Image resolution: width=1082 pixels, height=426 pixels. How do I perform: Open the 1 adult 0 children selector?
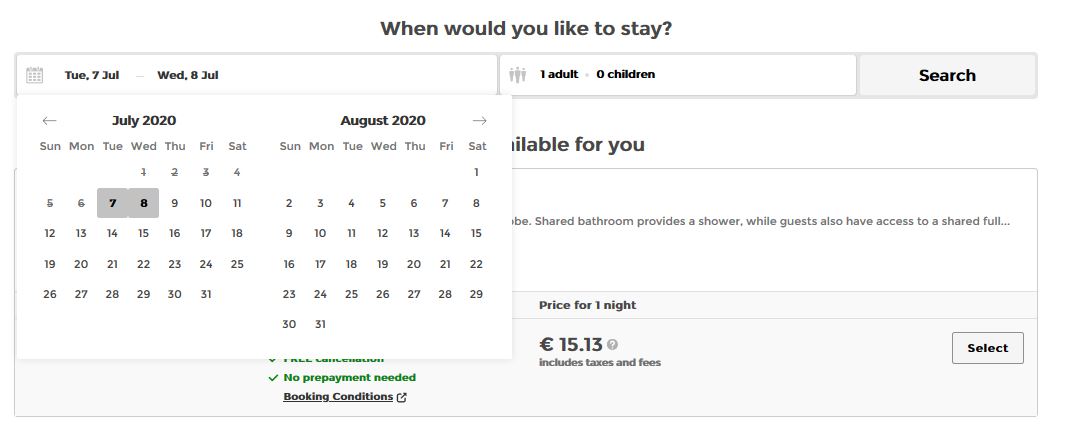pyautogui.click(x=598, y=75)
